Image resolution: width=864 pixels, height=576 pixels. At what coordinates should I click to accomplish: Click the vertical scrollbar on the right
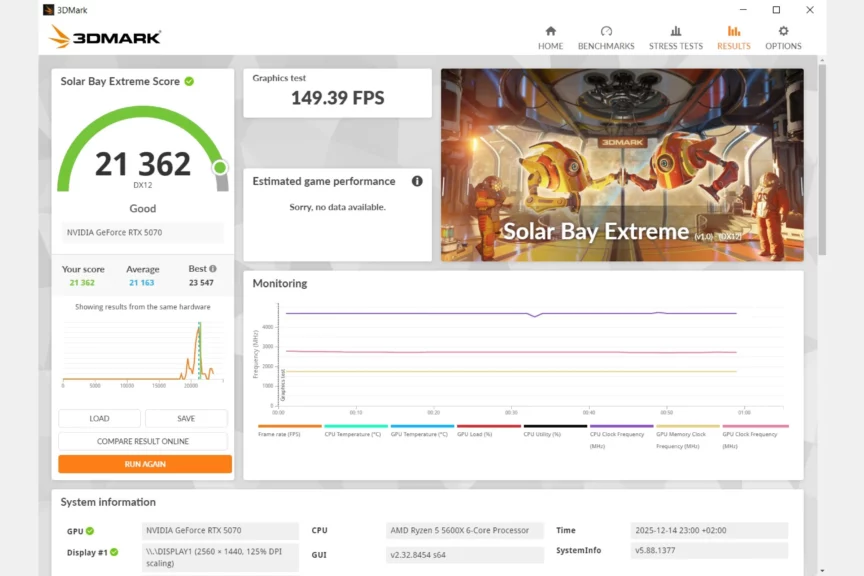click(822, 300)
